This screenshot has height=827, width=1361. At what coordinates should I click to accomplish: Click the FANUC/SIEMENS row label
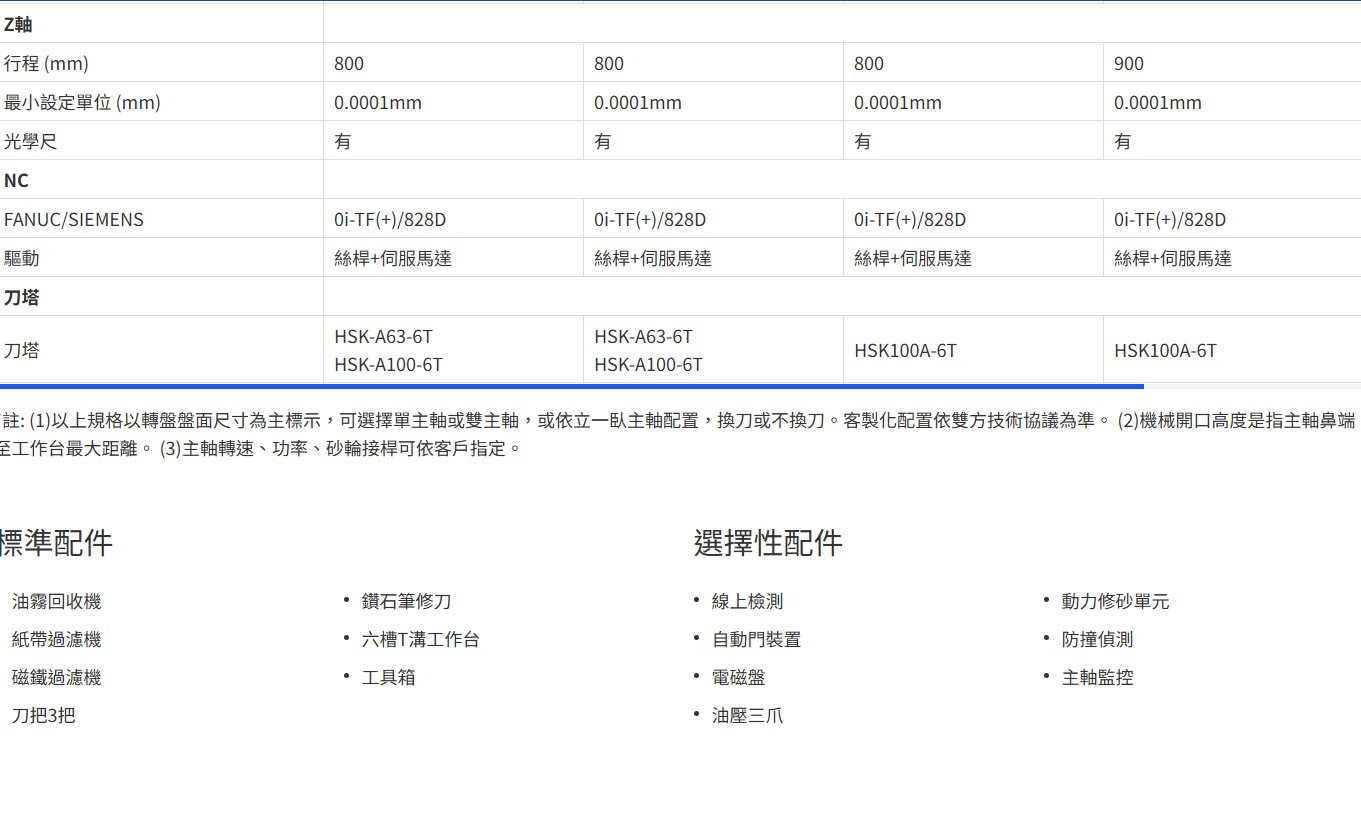click(74, 220)
